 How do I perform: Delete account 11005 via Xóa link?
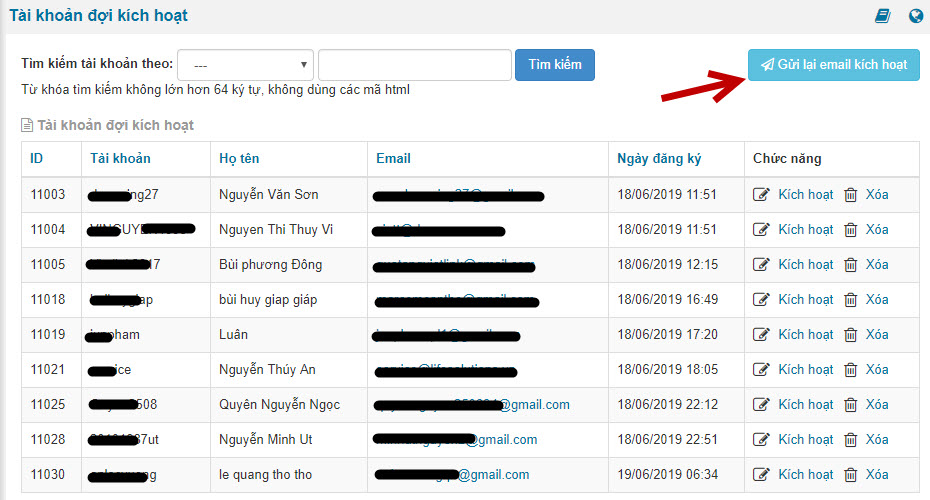tap(877, 265)
